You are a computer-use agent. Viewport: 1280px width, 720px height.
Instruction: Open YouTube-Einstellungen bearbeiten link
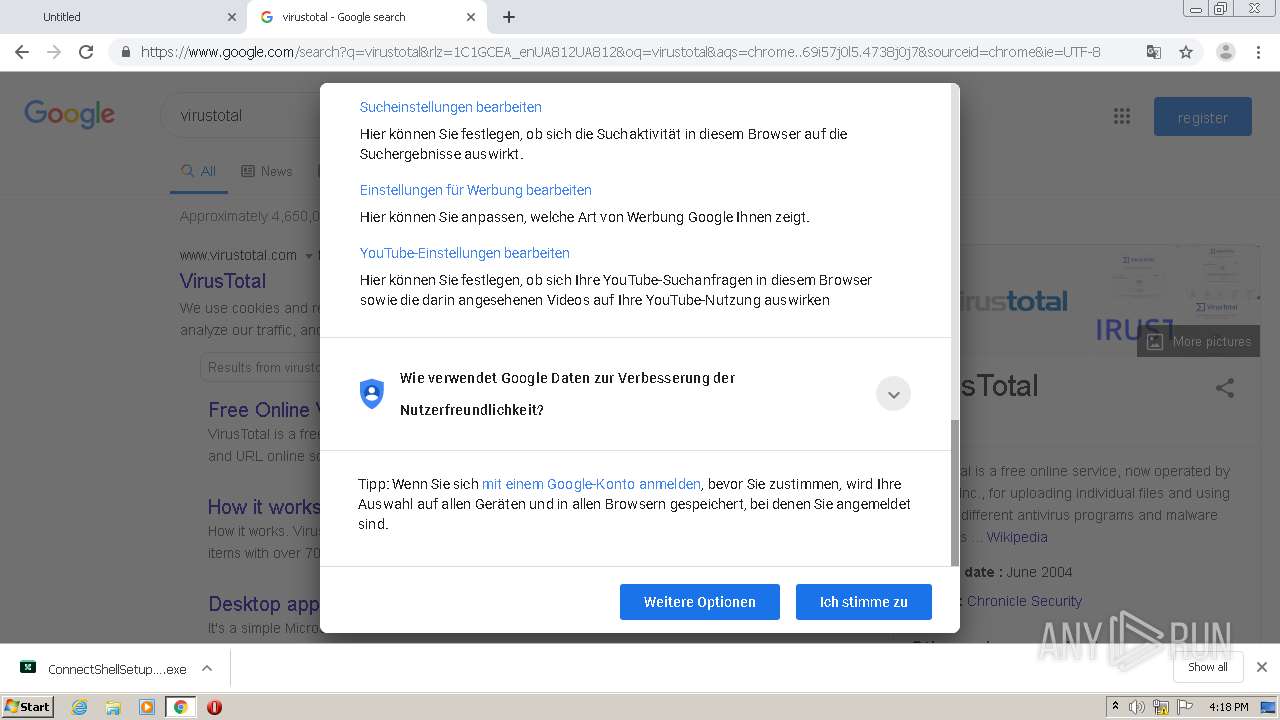click(465, 253)
